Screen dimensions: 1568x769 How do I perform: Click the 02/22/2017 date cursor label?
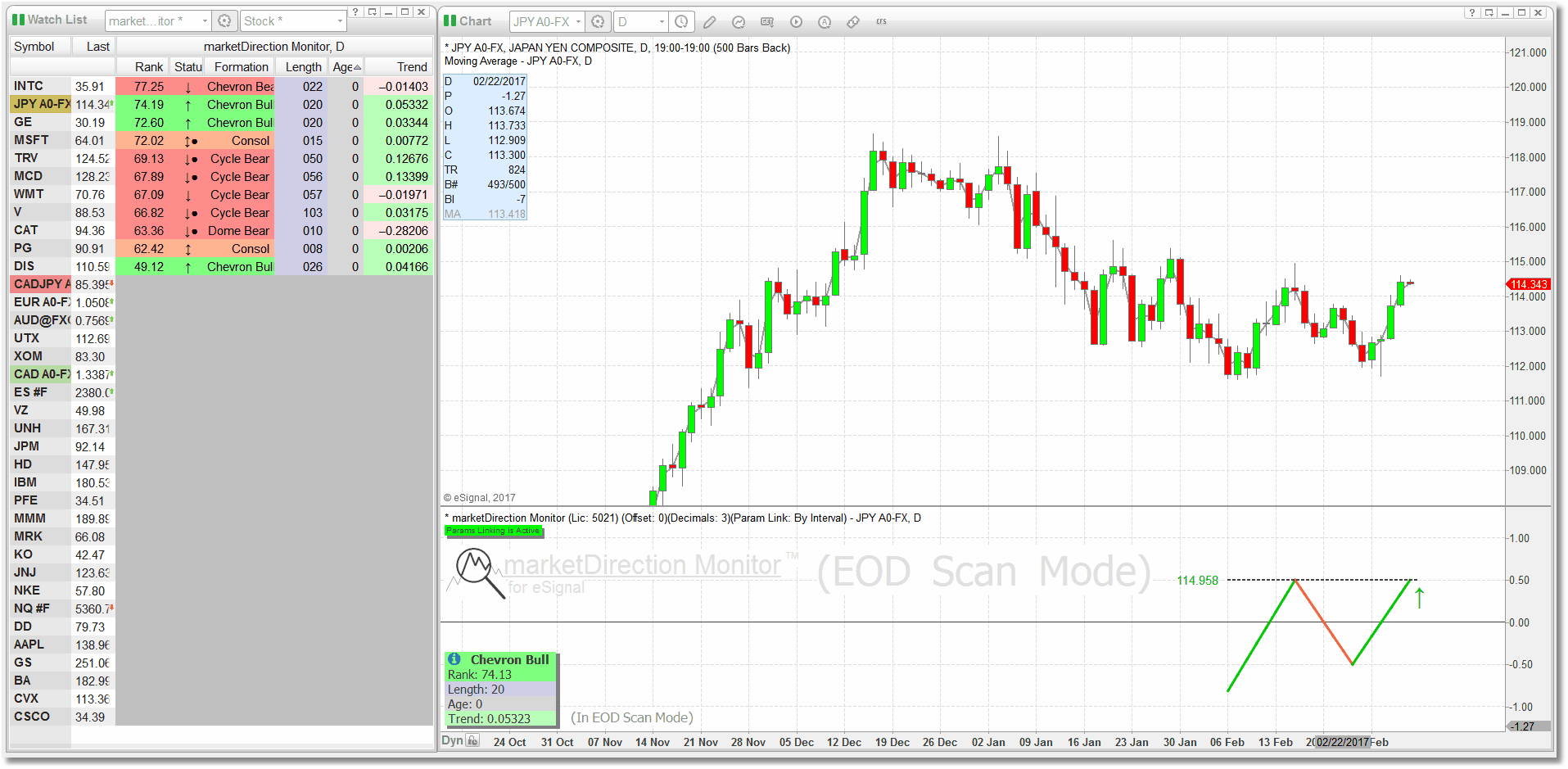pyautogui.click(x=1343, y=742)
